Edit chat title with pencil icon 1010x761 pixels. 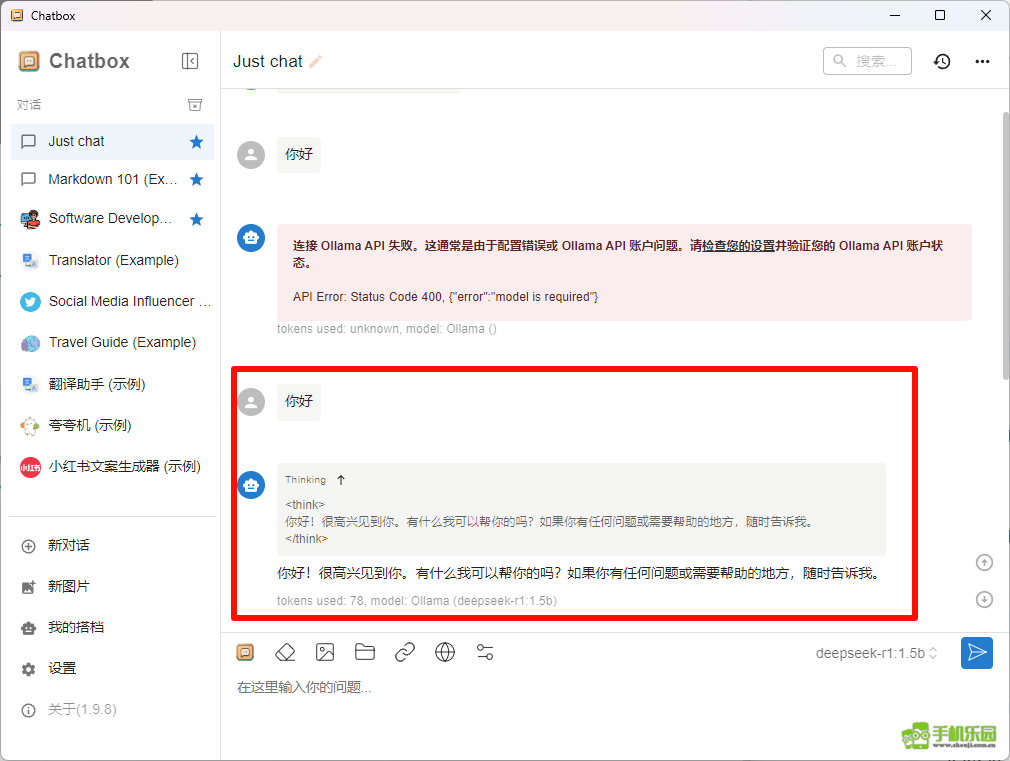coord(316,62)
